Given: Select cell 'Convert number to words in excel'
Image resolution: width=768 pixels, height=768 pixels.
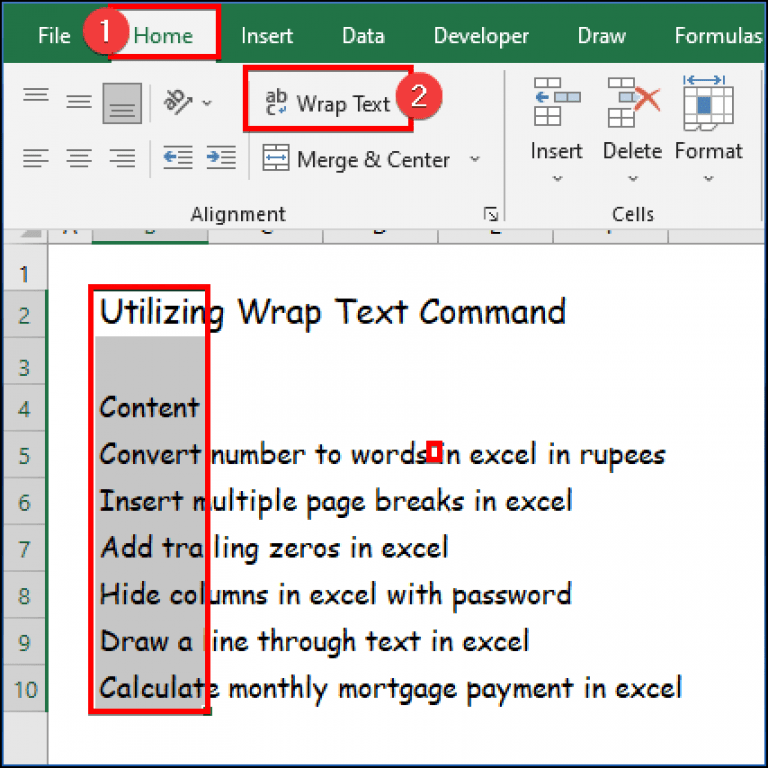Looking at the screenshot, I should pyautogui.click(x=150, y=455).
